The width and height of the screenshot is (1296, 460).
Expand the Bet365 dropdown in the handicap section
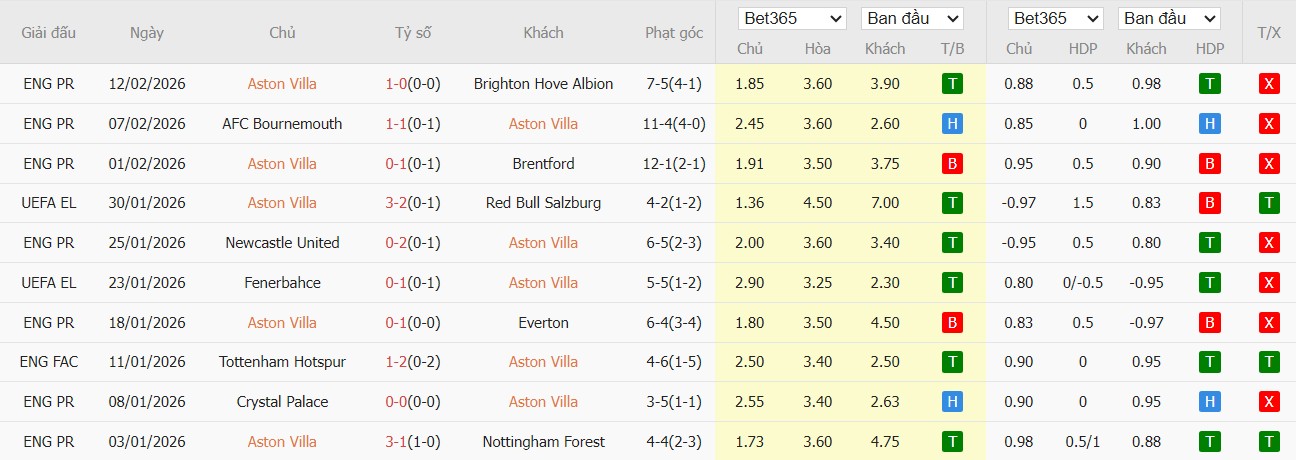[x=1055, y=18]
